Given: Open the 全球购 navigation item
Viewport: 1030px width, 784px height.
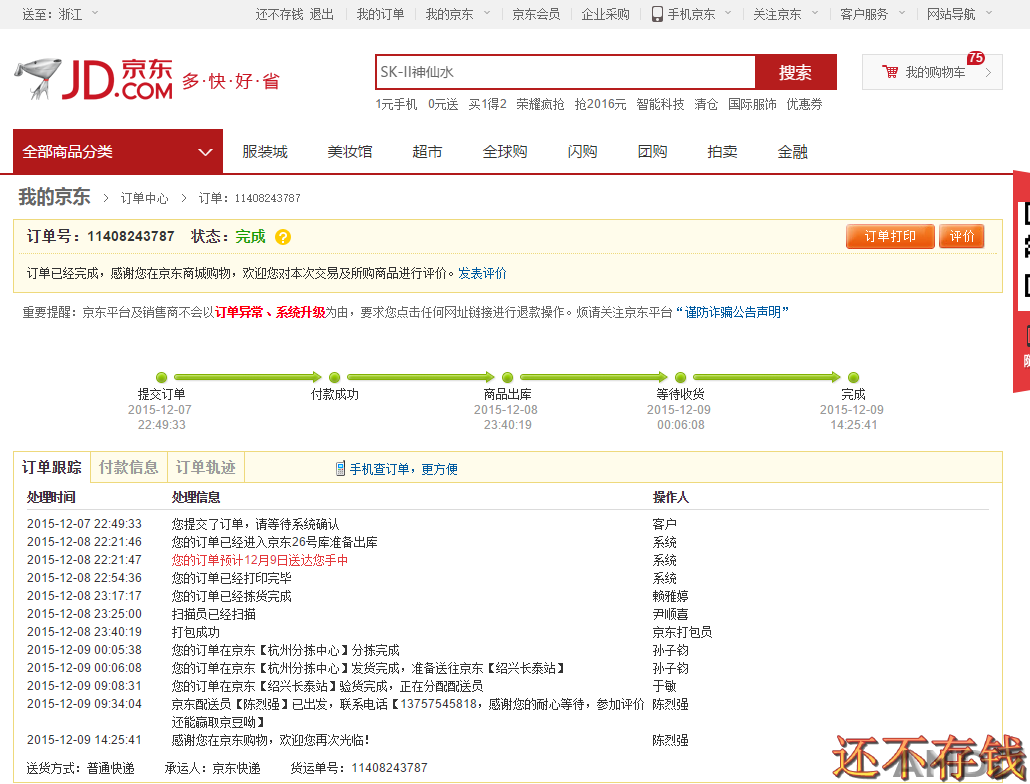Looking at the screenshot, I should click(504, 152).
